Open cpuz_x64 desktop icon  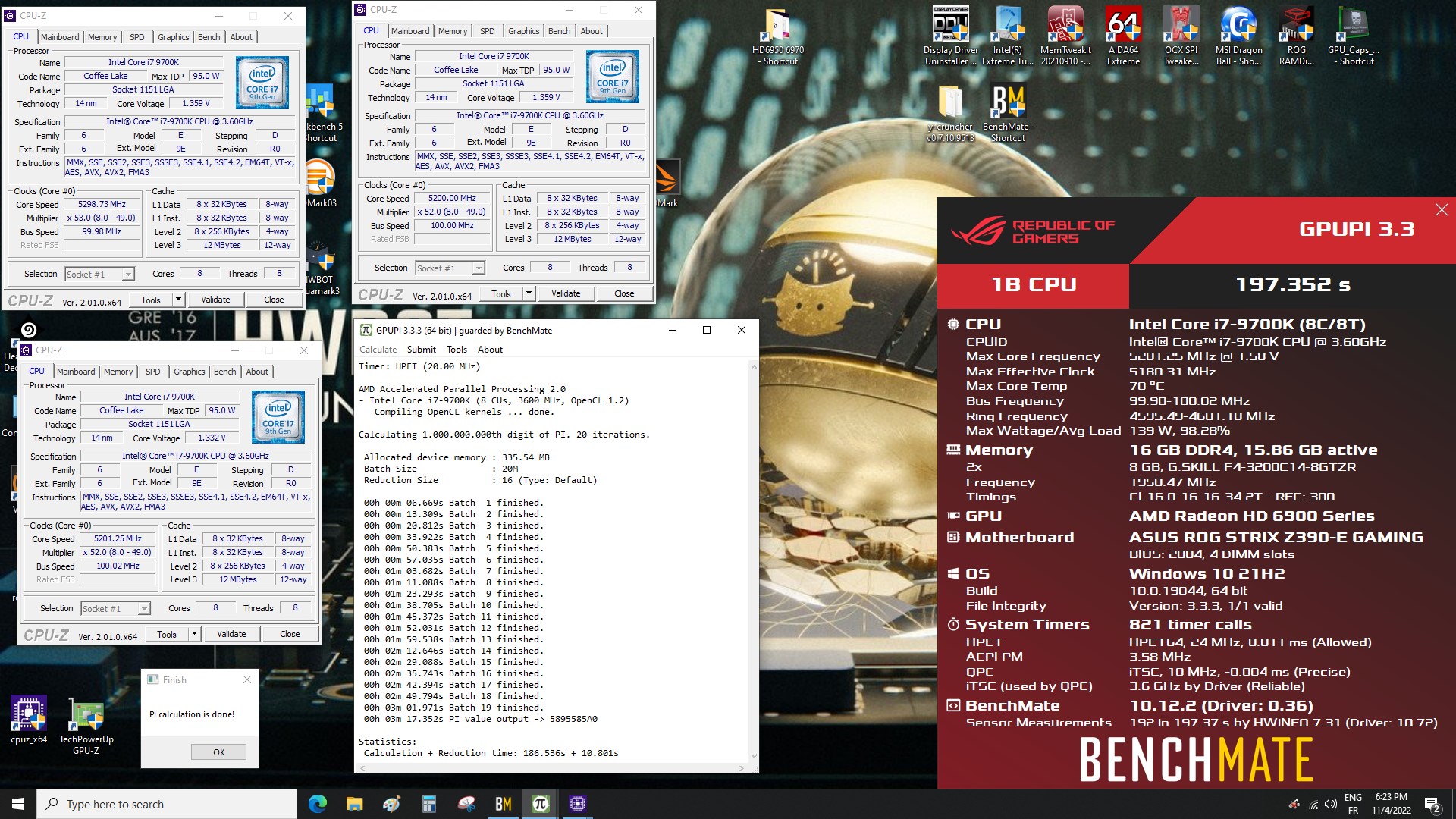pyautogui.click(x=29, y=720)
